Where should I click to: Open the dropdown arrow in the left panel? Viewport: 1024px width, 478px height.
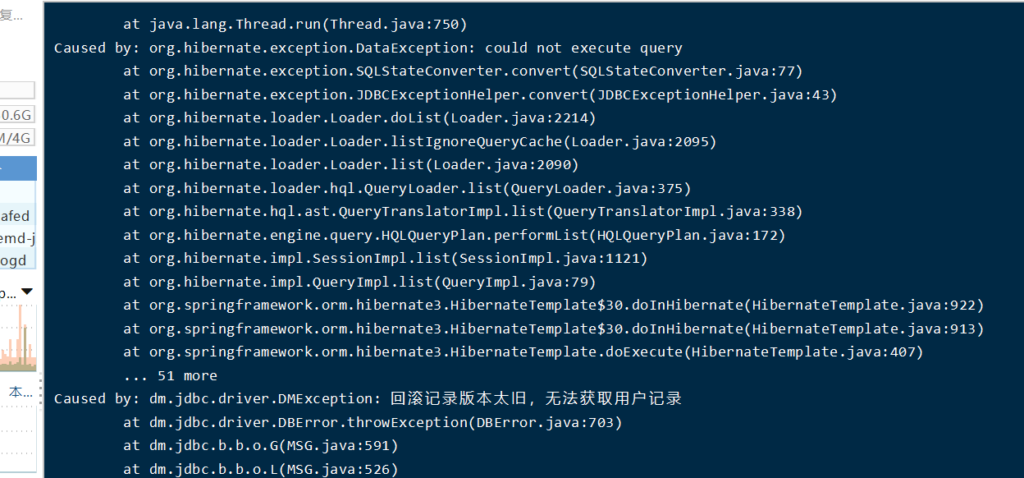coord(27,291)
